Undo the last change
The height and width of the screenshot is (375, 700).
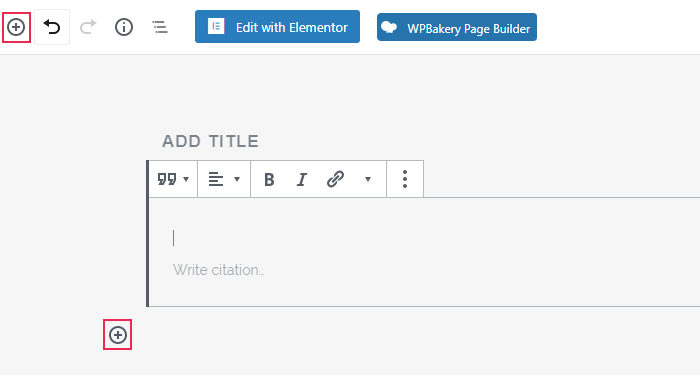point(52,27)
